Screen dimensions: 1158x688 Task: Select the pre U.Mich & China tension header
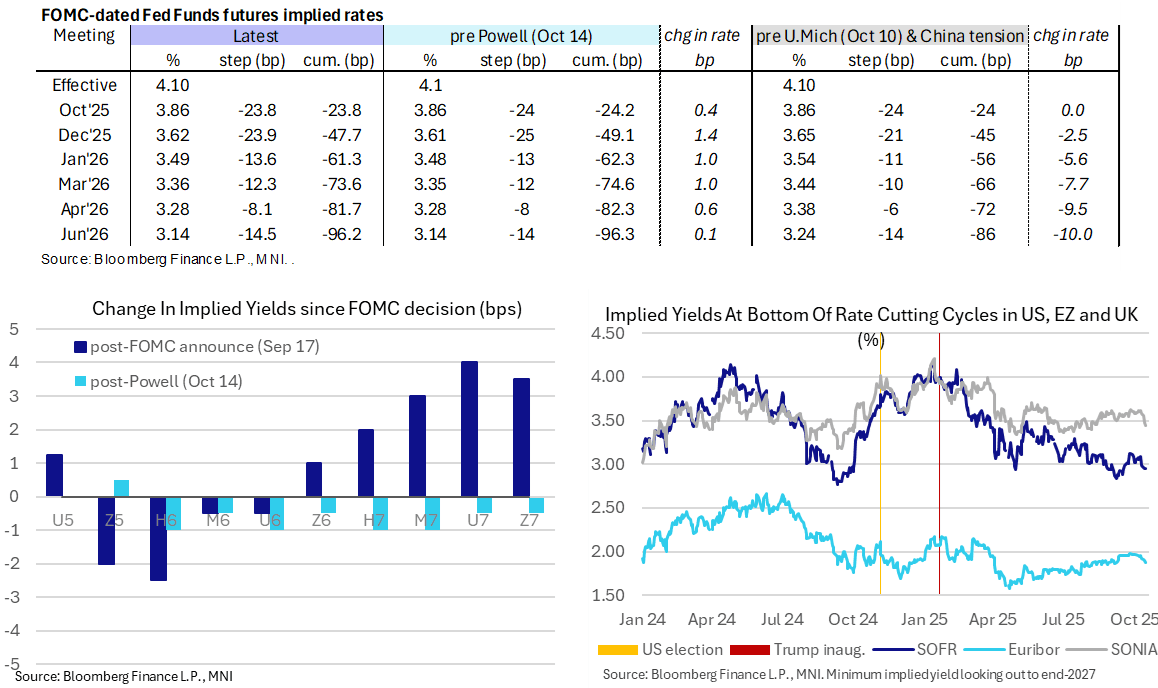[x=890, y=36]
